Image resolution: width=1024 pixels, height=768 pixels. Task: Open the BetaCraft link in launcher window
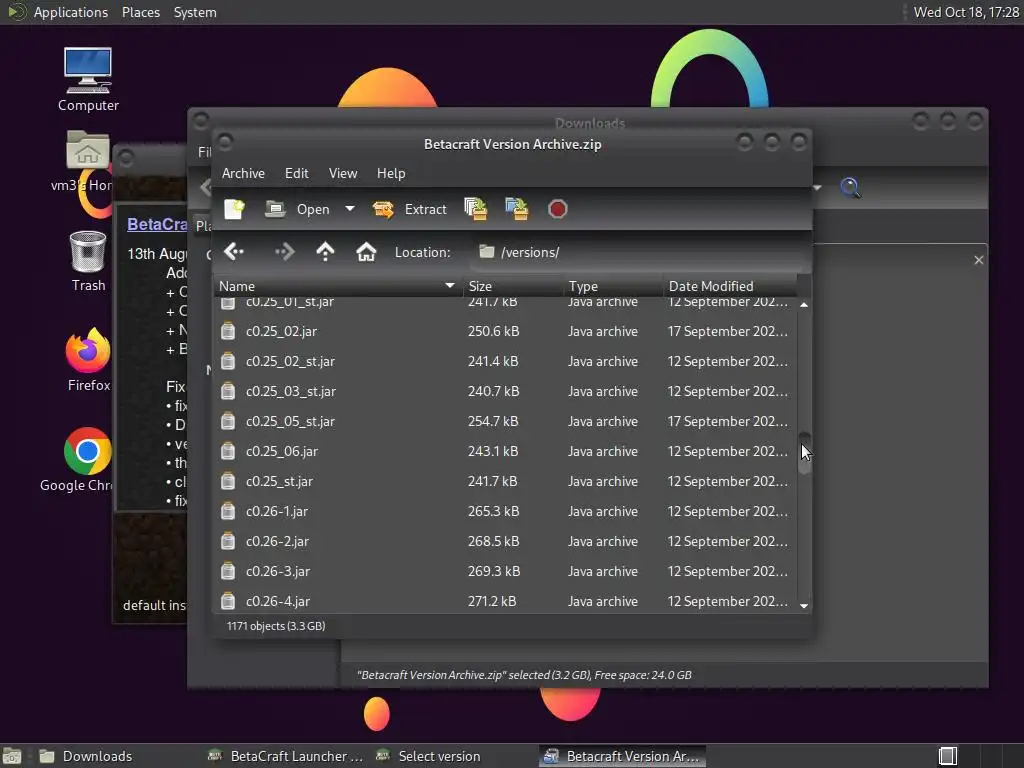(x=157, y=224)
